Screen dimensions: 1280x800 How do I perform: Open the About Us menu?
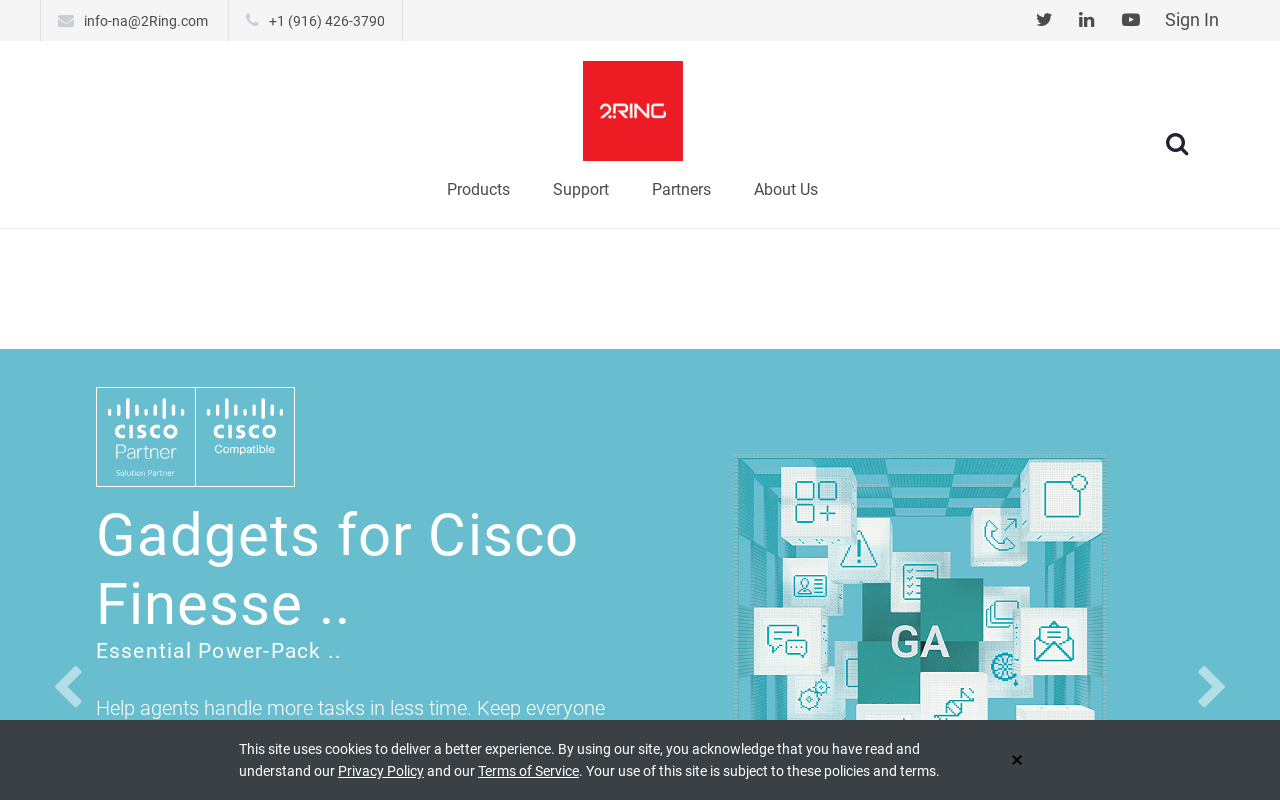click(786, 190)
